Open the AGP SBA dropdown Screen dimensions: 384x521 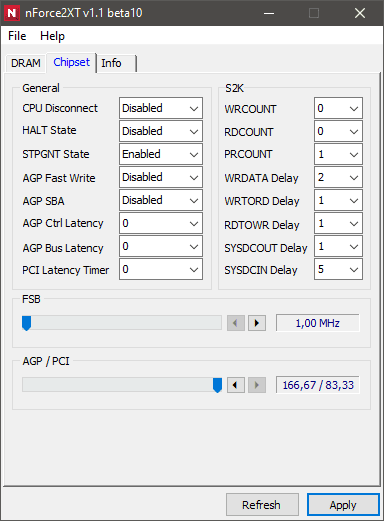coord(161,200)
